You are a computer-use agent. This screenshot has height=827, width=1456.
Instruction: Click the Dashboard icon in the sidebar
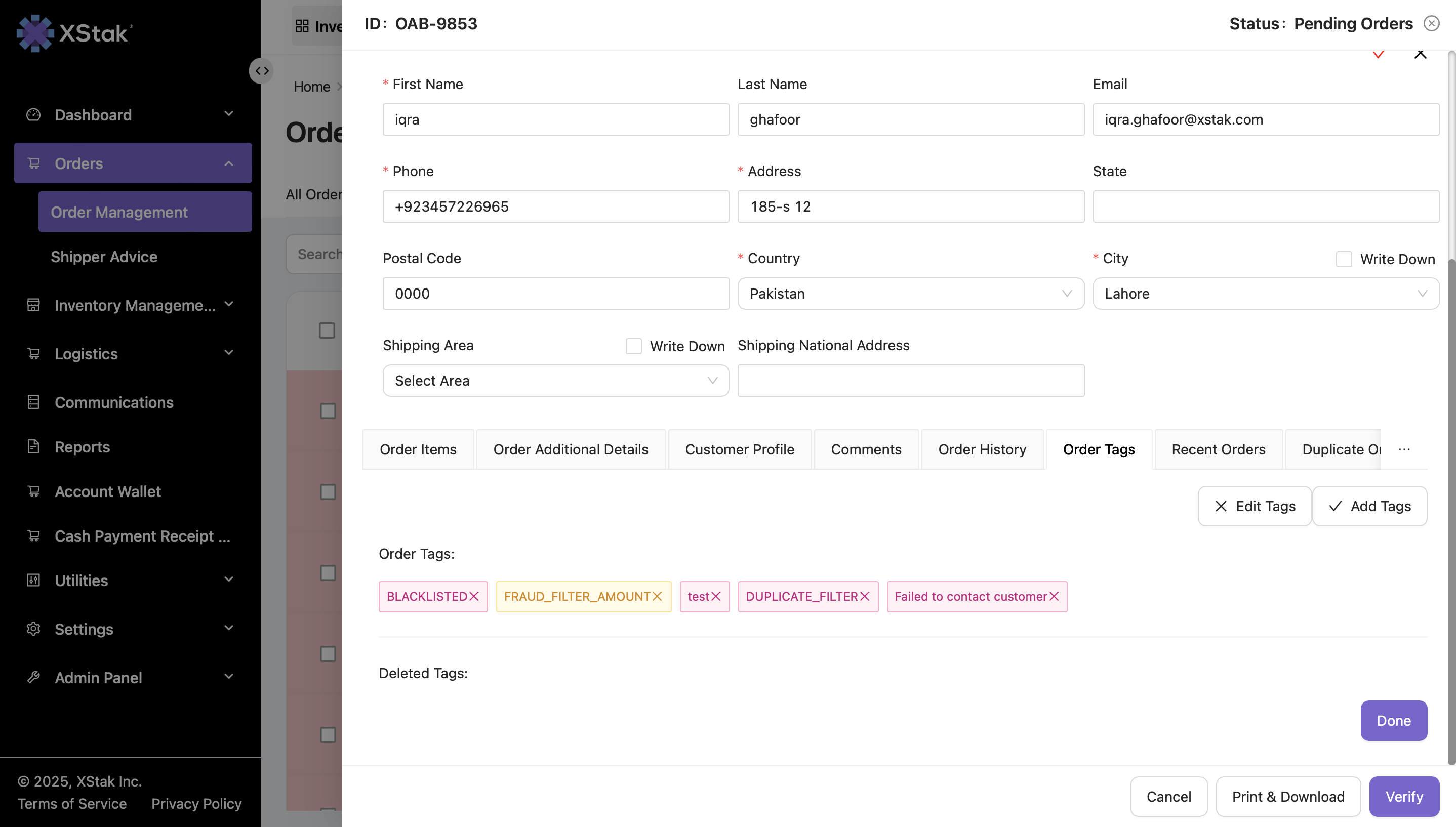33,115
